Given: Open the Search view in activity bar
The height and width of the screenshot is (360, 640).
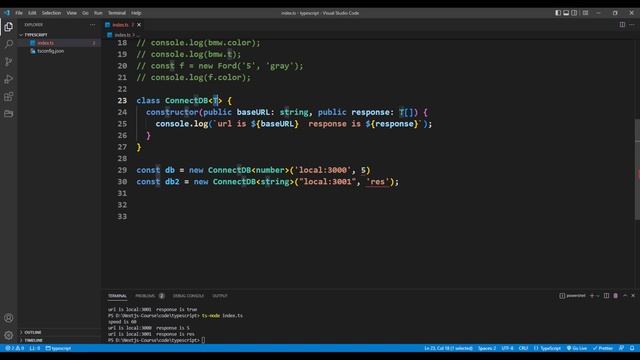Looking at the screenshot, I should pos(9,44).
